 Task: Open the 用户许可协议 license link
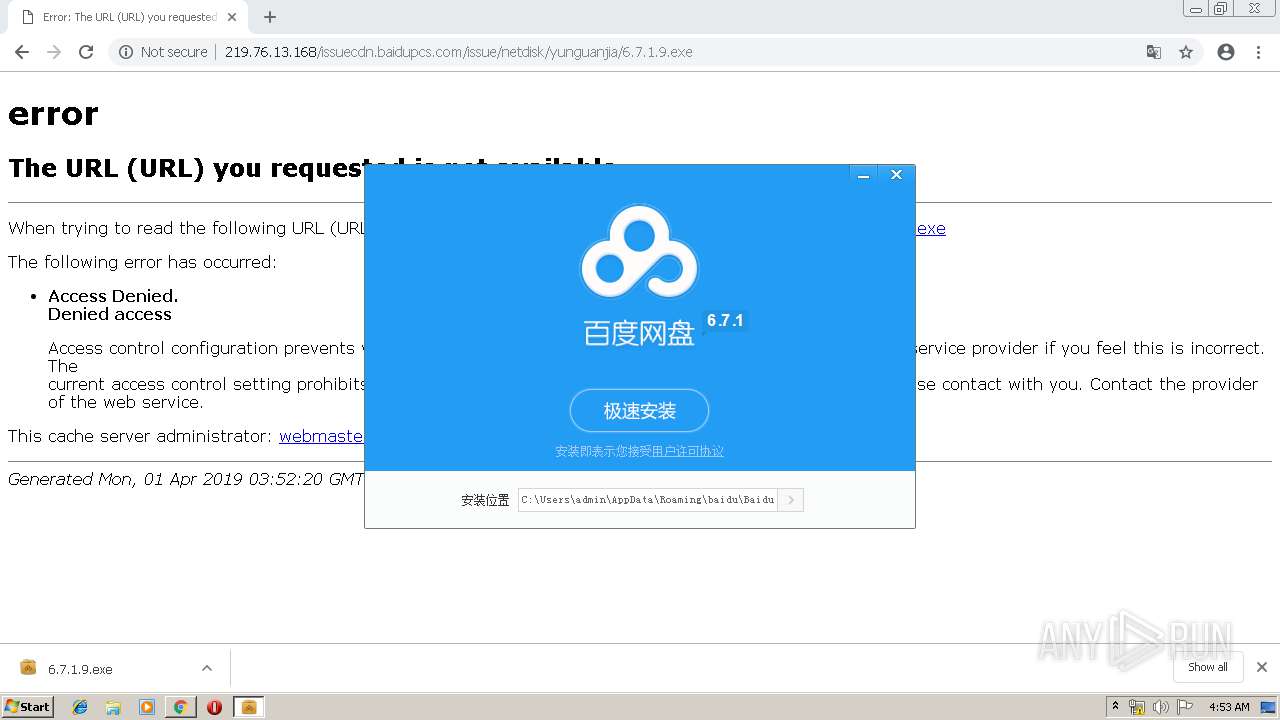tap(688, 452)
